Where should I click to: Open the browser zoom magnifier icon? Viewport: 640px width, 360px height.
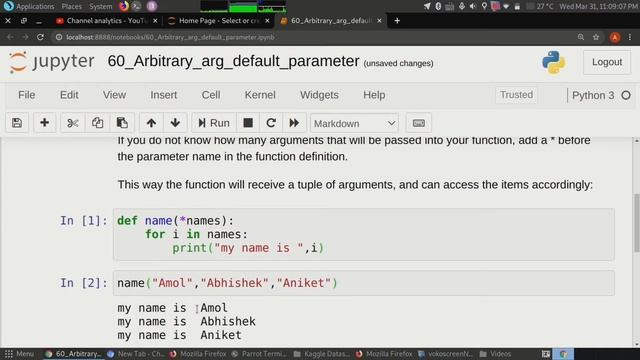click(x=581, y=37)
